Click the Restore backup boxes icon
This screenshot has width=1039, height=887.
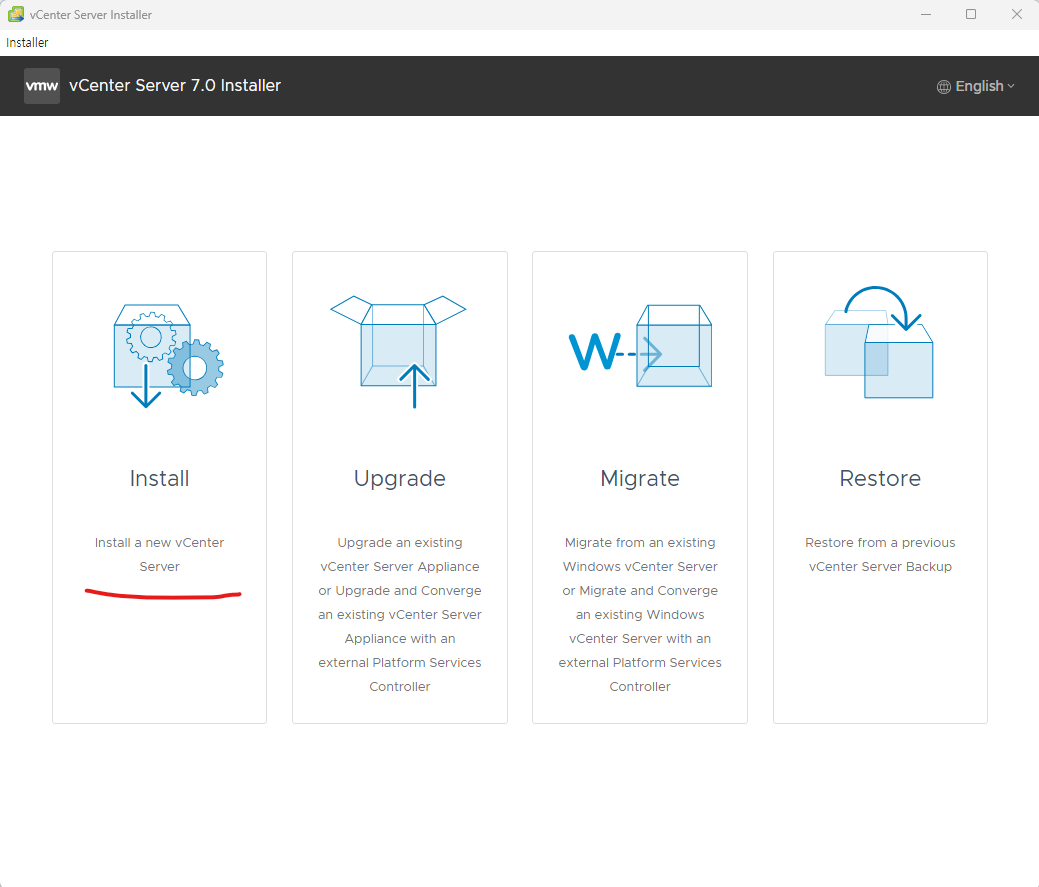tap(879, 342)
